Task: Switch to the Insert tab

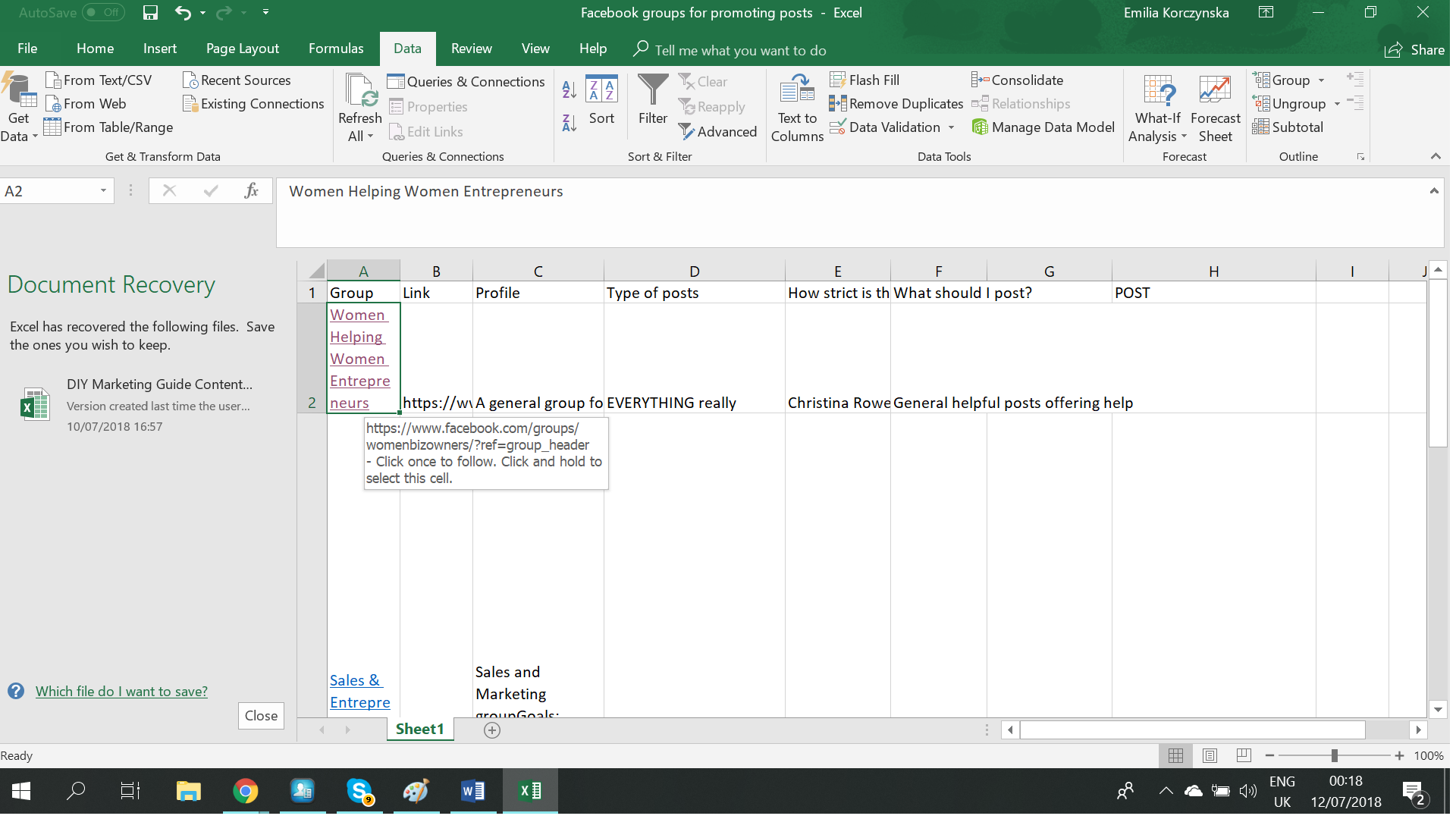Action: coord(160,49)
